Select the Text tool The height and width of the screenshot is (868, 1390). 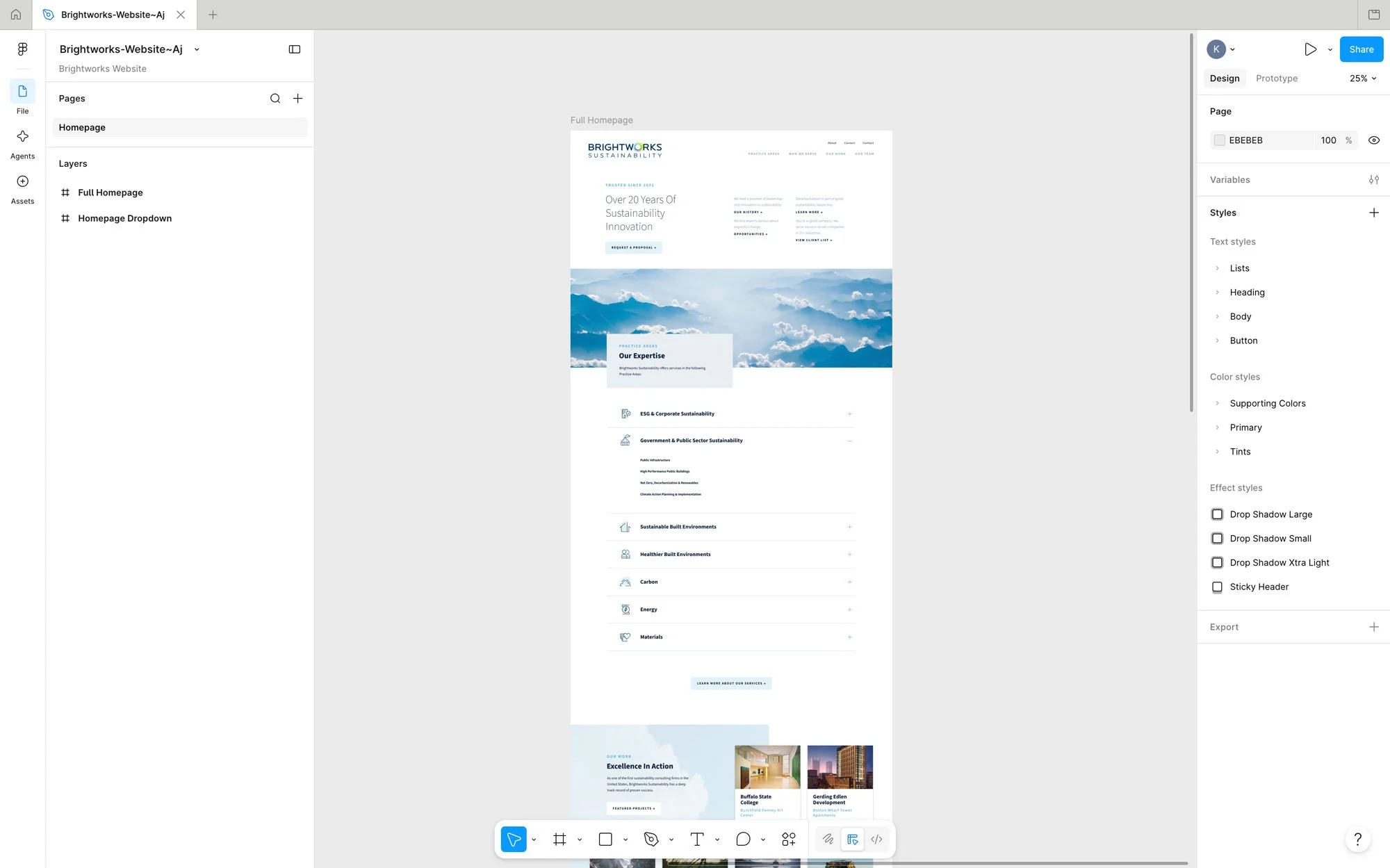(x=697, y=840)
